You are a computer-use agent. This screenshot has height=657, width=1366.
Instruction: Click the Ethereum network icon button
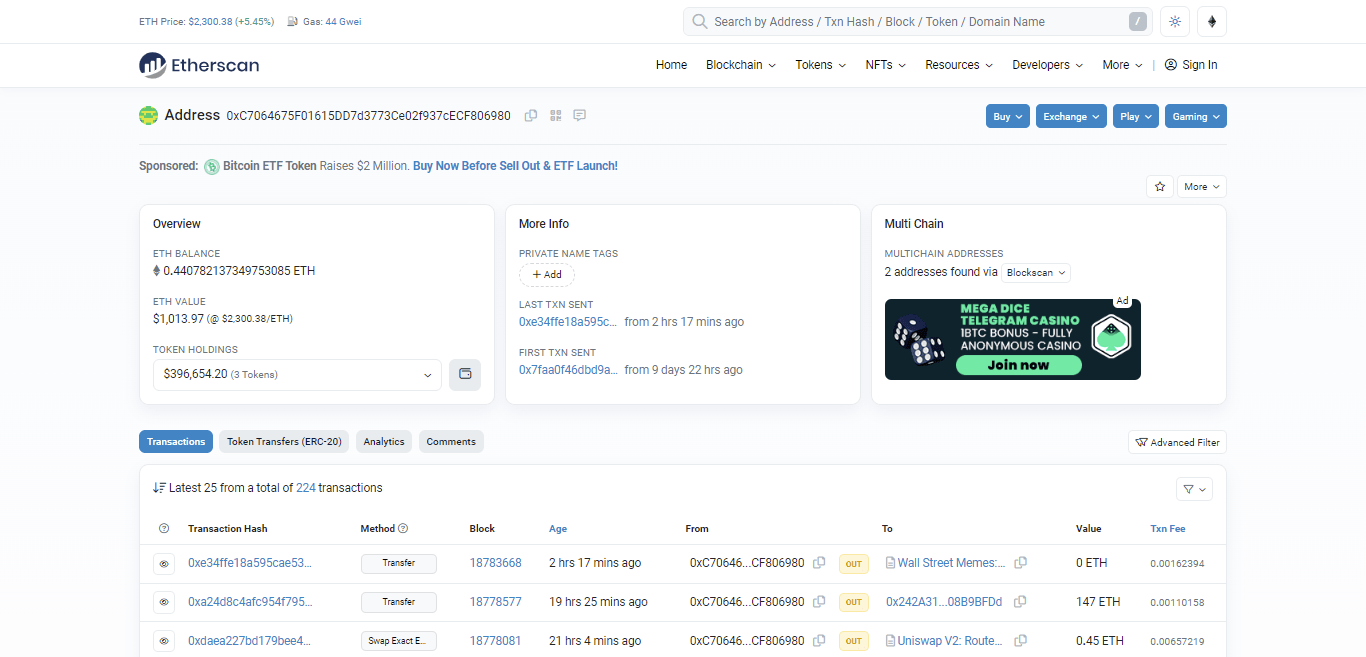pos(1212,22)
